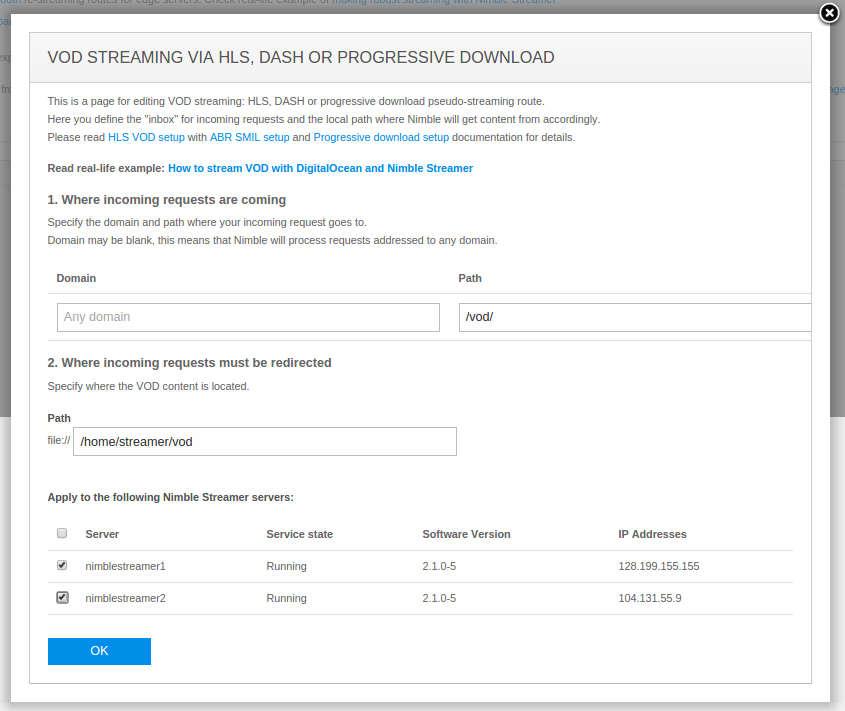Close the VOD streaming dialog
This screenshot has width=845, height=711.
point(829,13)
